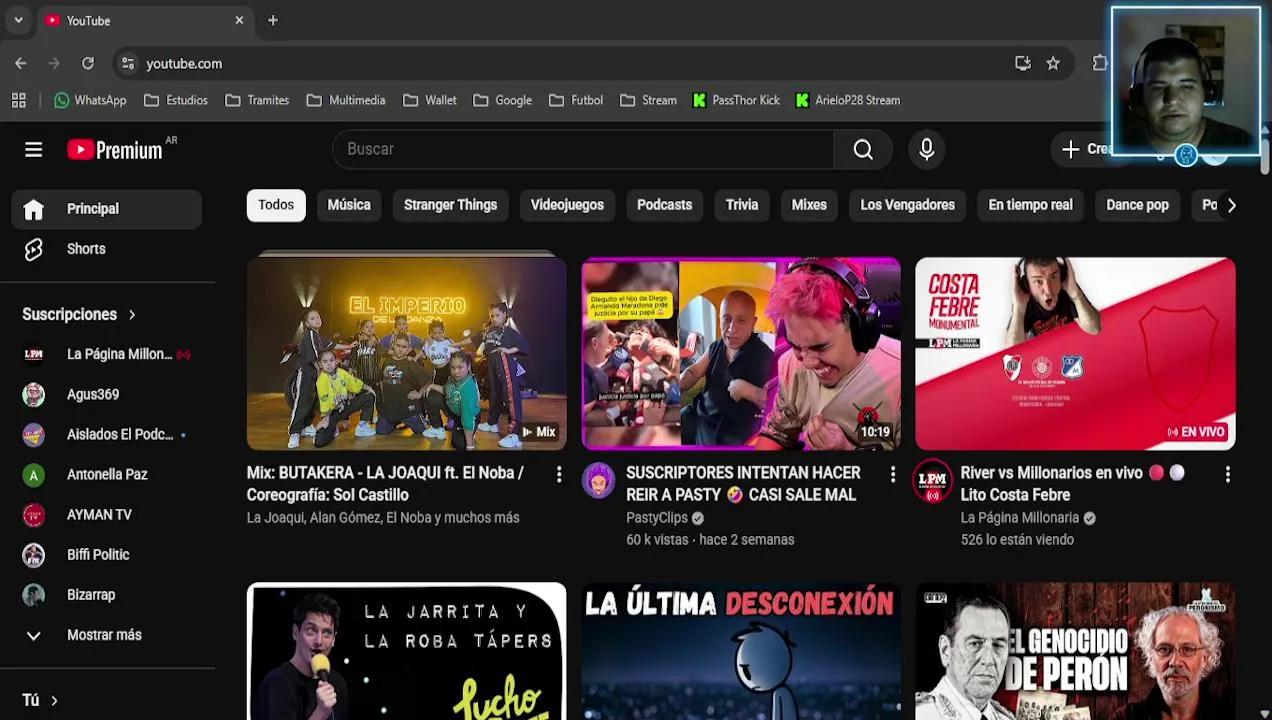Image resolution: width=1272 pixels, height=720 pixels.
Task: Select the Stranger Things filter chip
Action: [x=450, y=205]
